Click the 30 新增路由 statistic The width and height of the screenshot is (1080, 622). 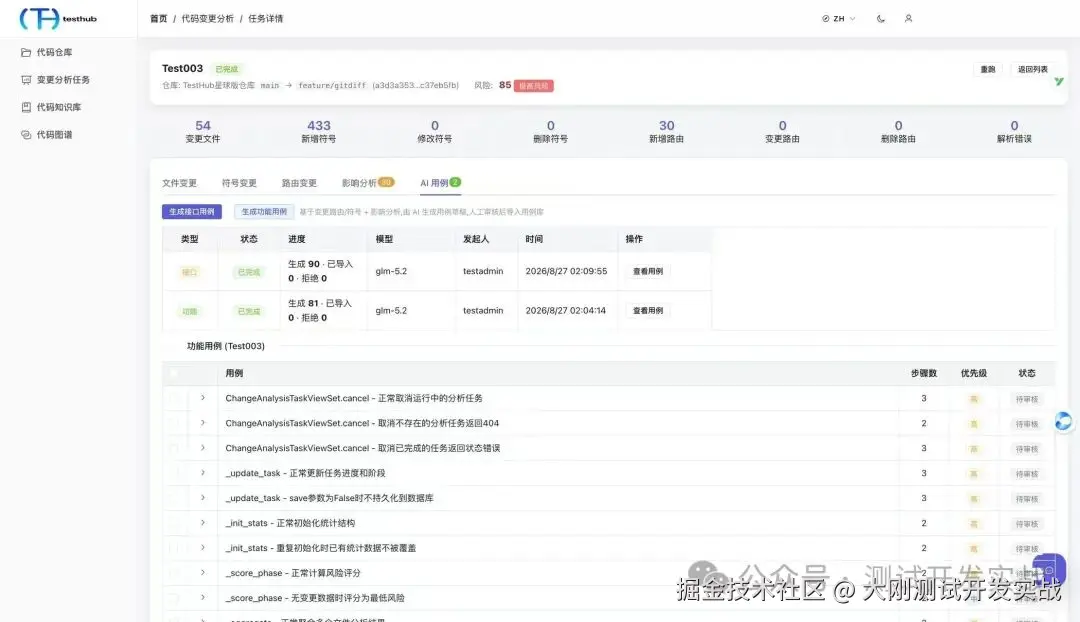tap(666, 131)
